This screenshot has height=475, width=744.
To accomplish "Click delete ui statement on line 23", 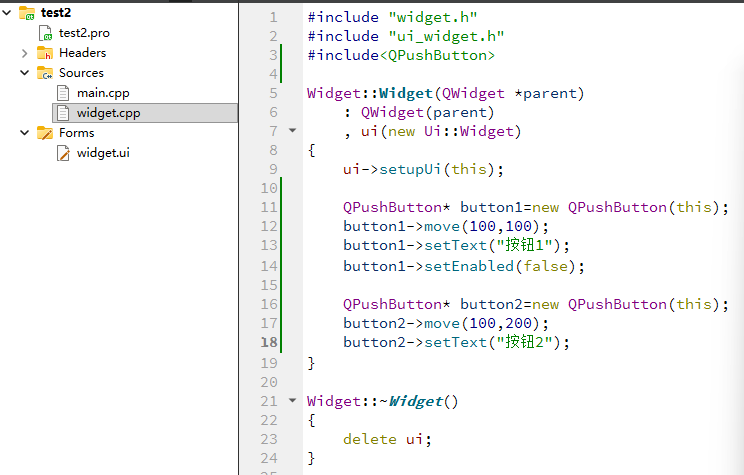I will click(x=387, y=439).
